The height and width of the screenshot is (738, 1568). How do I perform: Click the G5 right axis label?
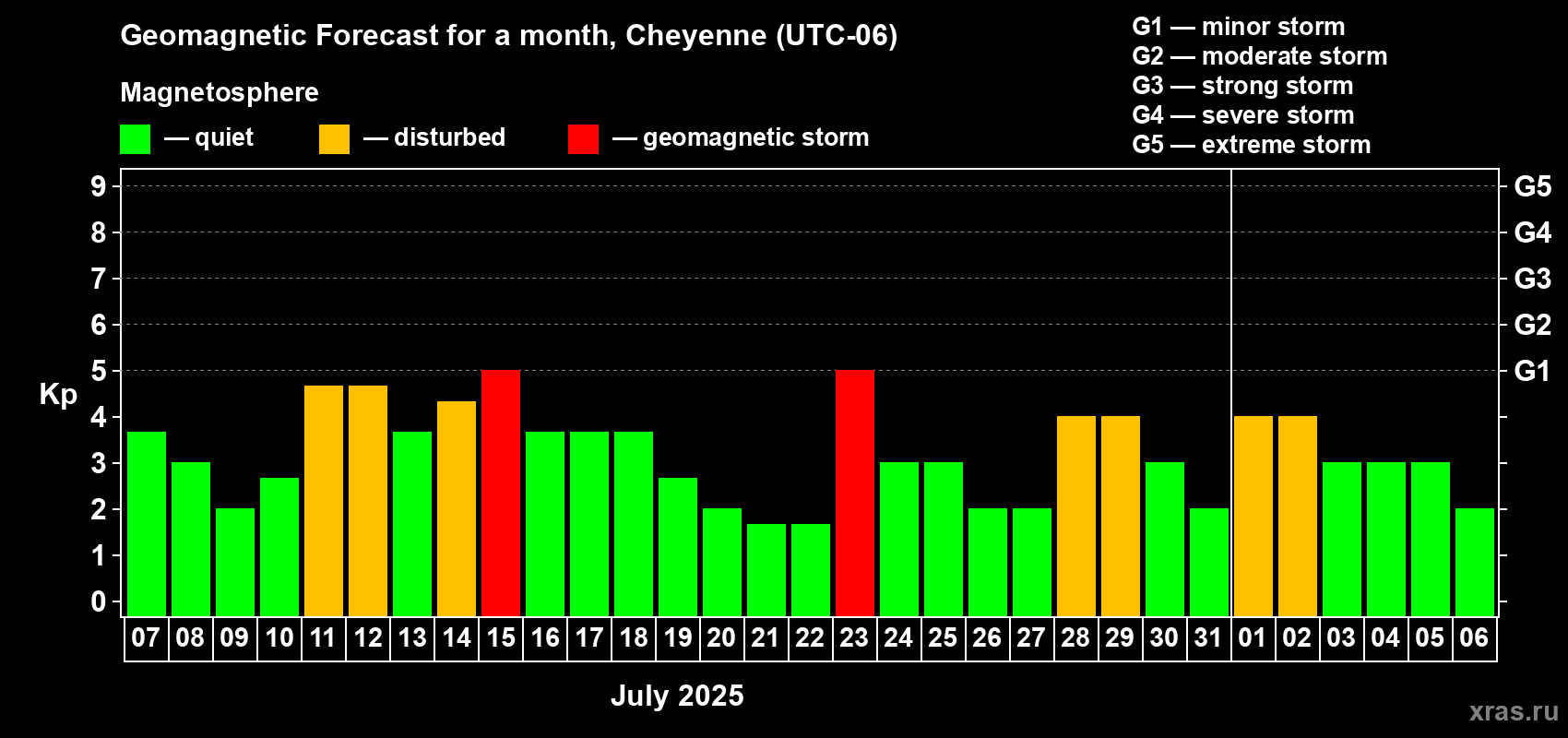click(x=1533, y=186)
